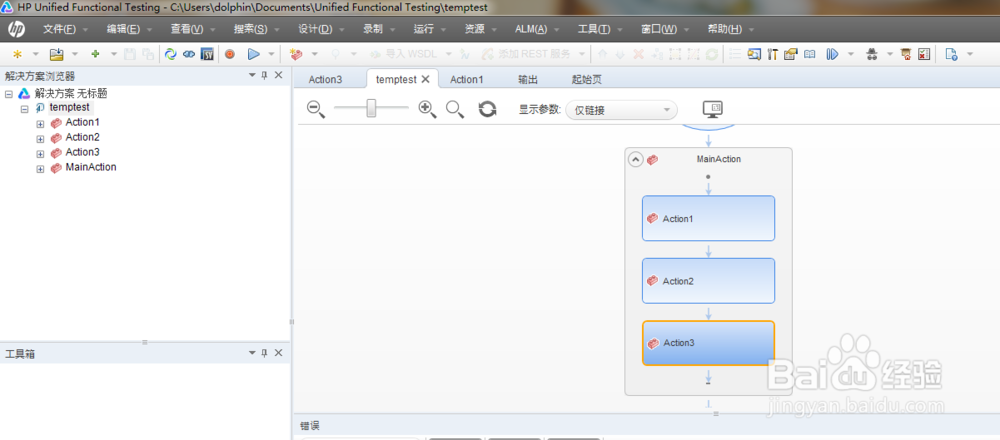Switch to the 输出 tab

[528, 80]
